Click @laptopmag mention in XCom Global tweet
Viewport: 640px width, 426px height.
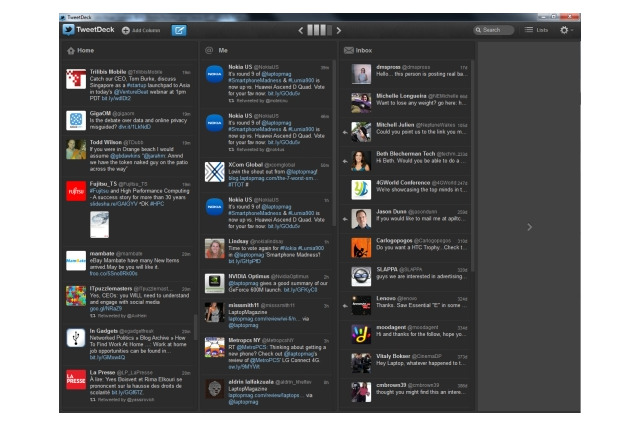(302, 172)
